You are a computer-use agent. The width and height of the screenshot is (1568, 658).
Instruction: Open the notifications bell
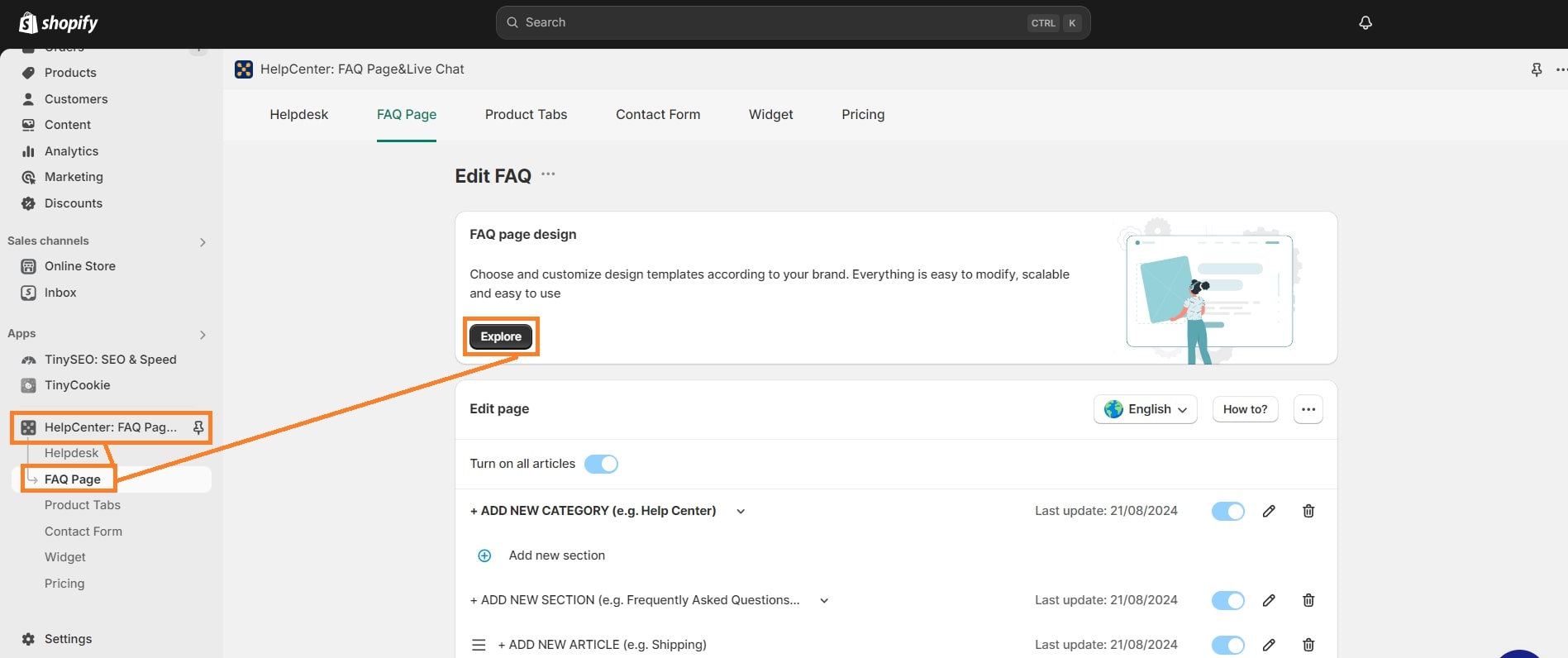1365,23
